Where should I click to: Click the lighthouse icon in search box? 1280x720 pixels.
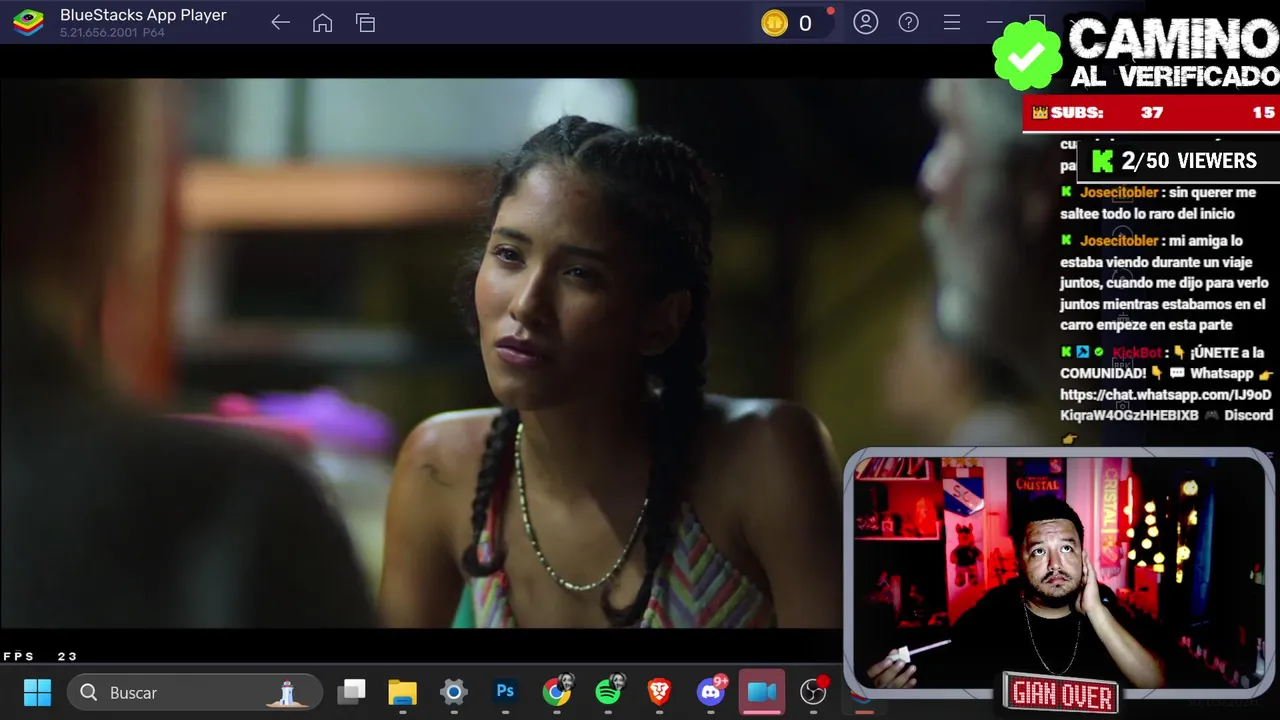pyautogui.click(x=287, y=692)
